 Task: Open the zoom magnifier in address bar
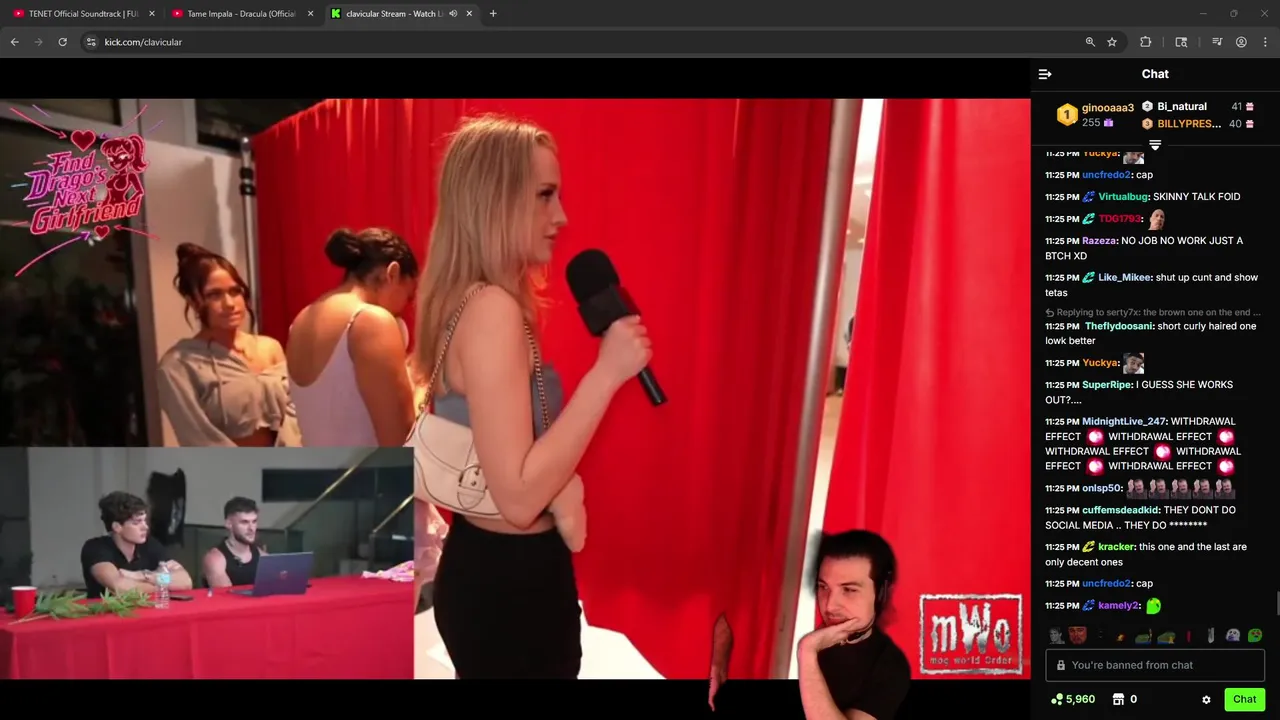1090,42
